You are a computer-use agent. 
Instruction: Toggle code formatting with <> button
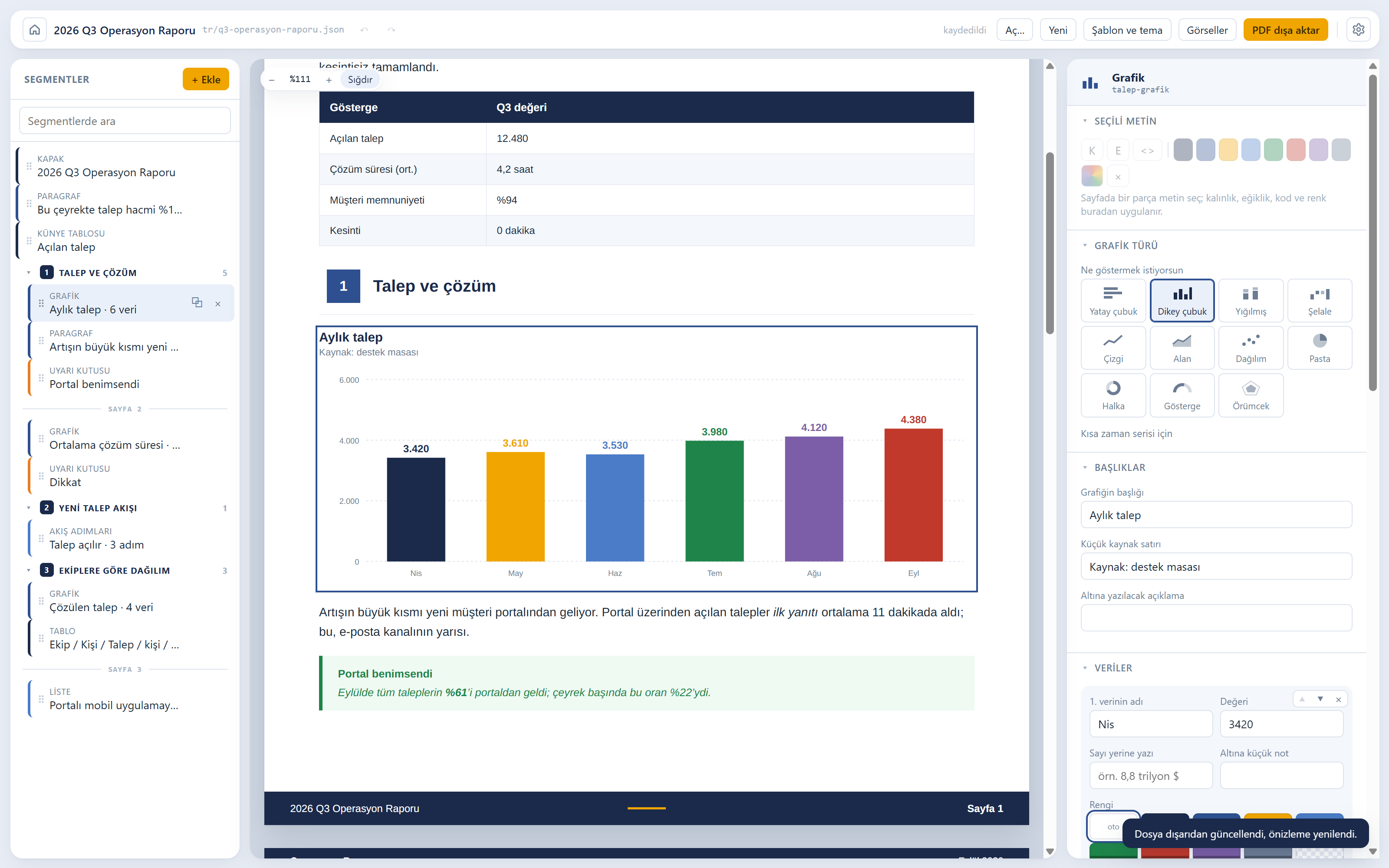1147,151
